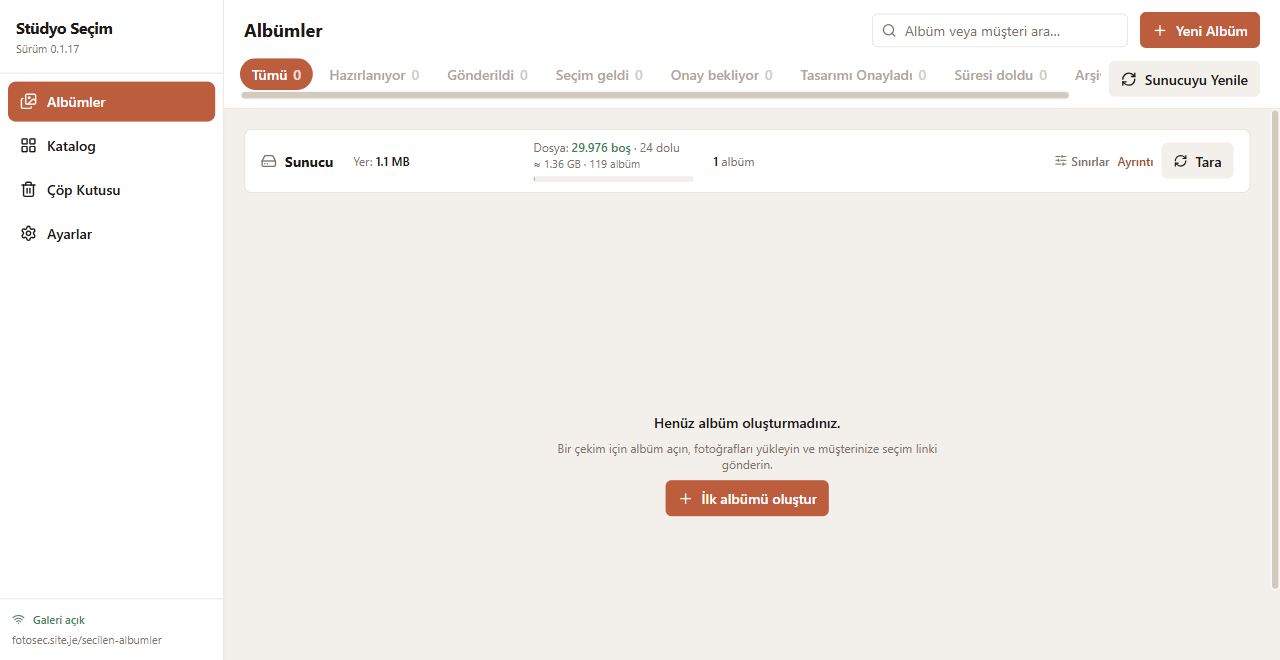
Task: Select the Albümler sidebar item
Action: pos(111,102)
